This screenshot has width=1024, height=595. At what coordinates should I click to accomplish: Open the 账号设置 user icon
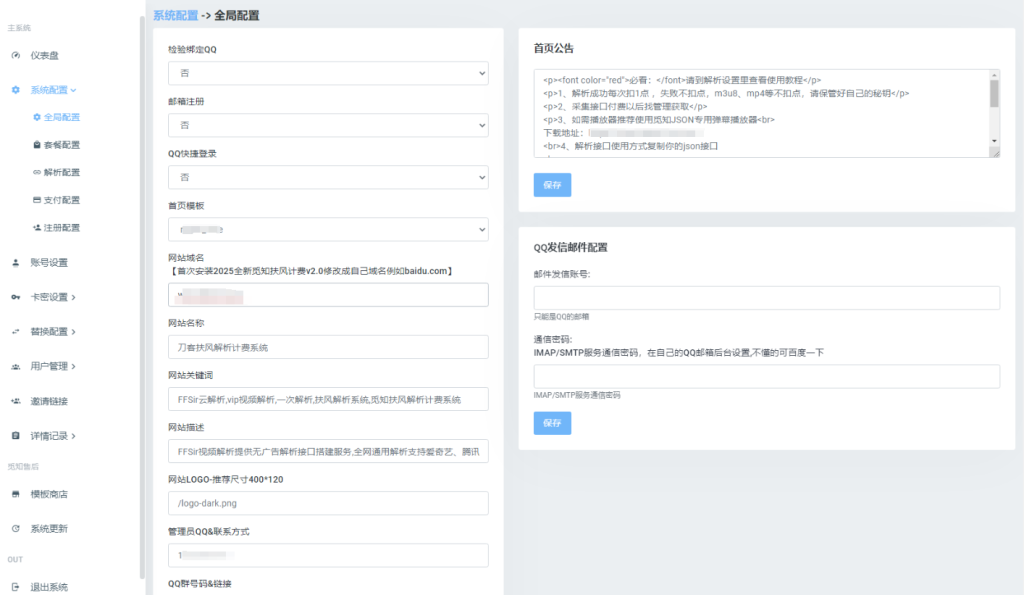click(16, 262)
